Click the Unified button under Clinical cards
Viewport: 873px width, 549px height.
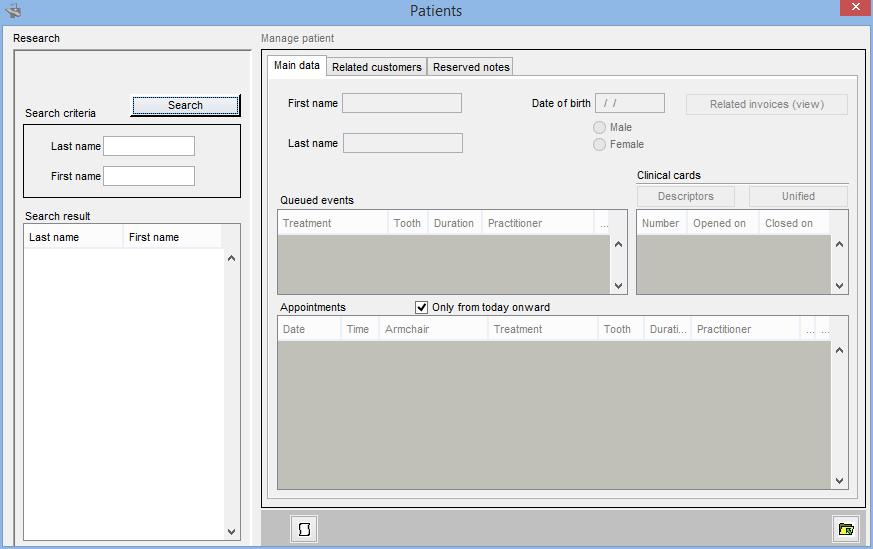point(798,196)
